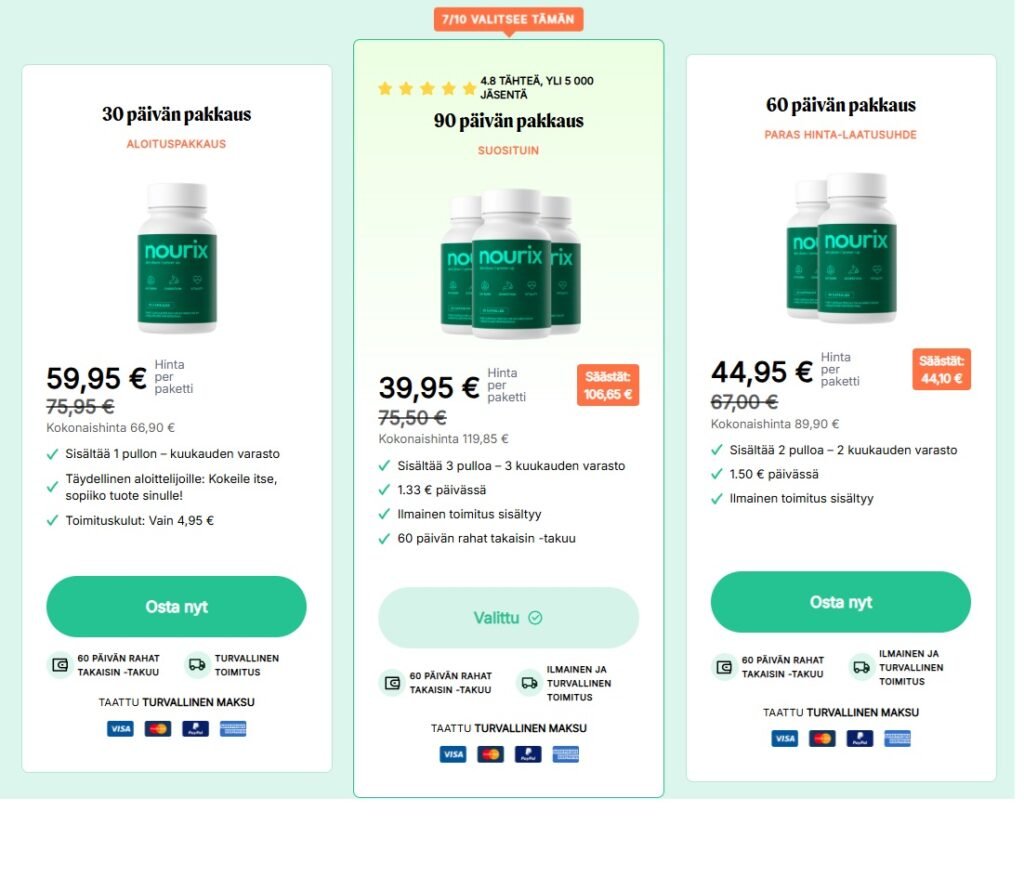Select the 90 päivän pakkaus heading
The image size is (1024, 876).
508,121
